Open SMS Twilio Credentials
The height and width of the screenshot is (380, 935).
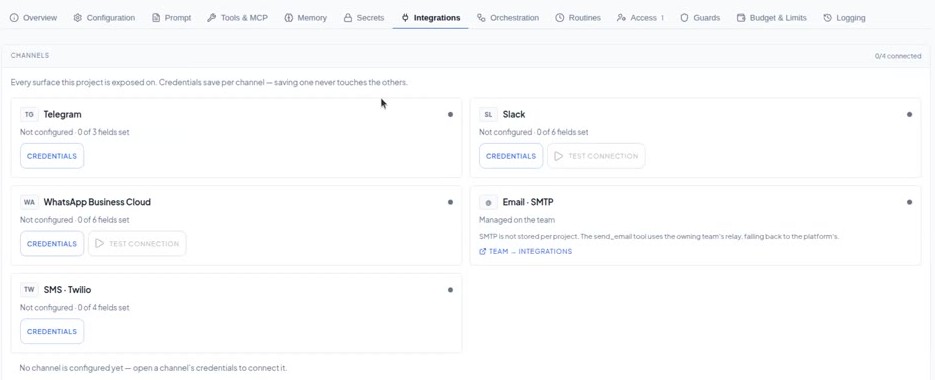pos(52,332)
